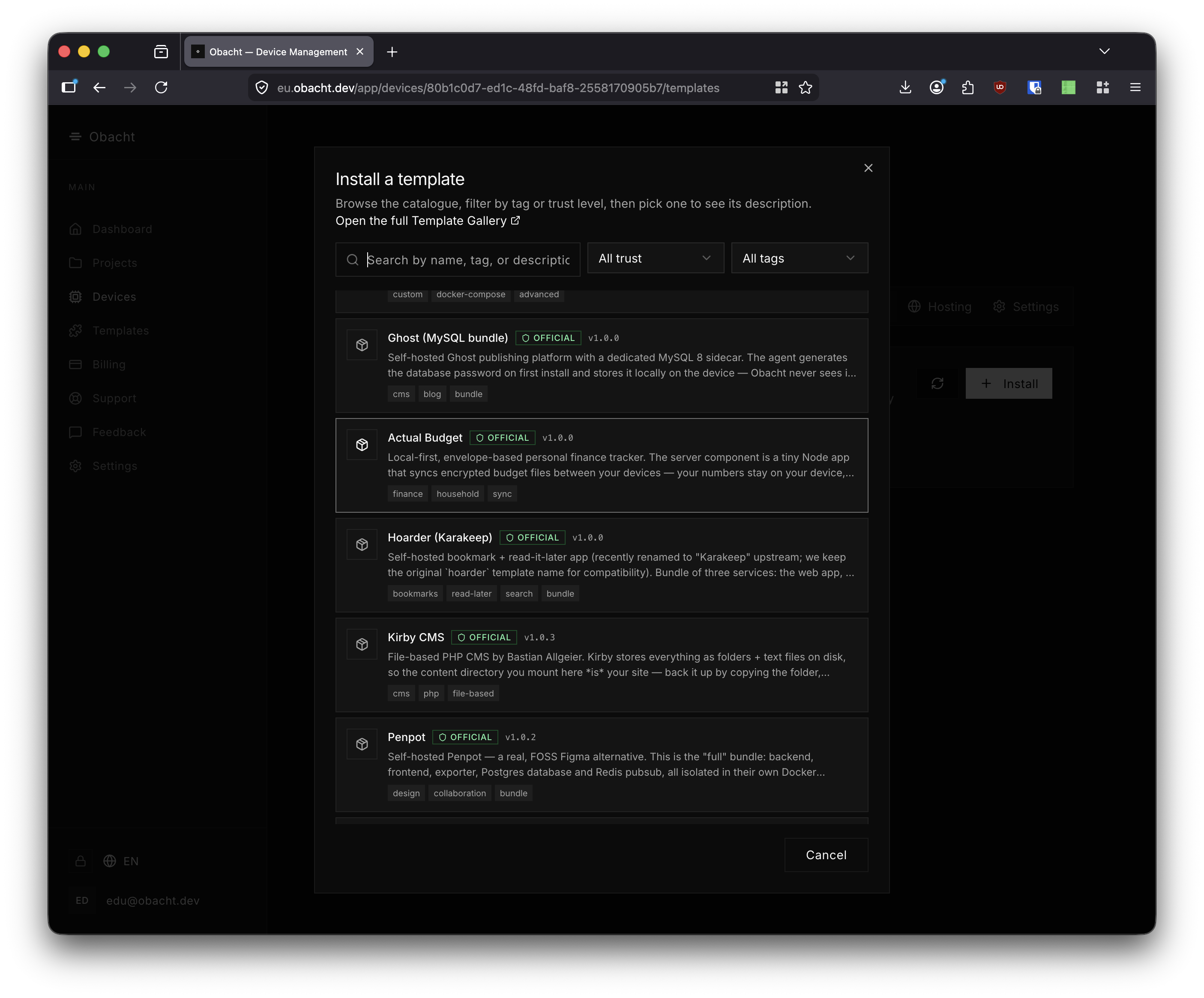Open the All tags dropdown
Screen dimensions: 1204x998
click(799, 259)
